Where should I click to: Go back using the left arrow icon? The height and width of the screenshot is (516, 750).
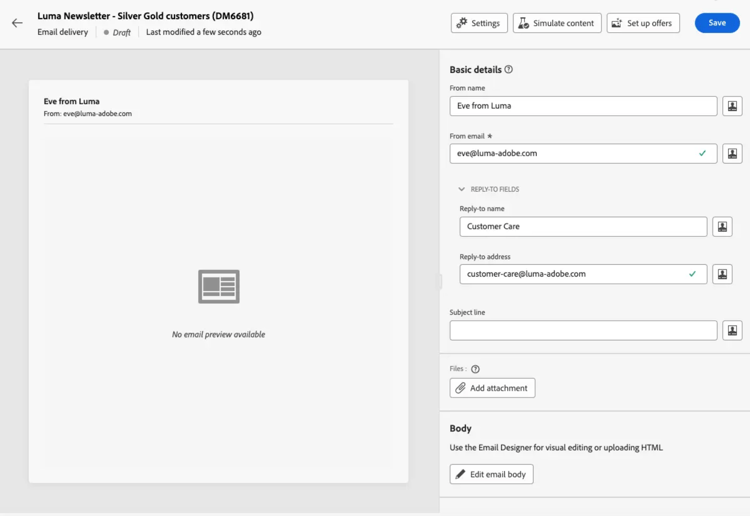click(17, 23)
